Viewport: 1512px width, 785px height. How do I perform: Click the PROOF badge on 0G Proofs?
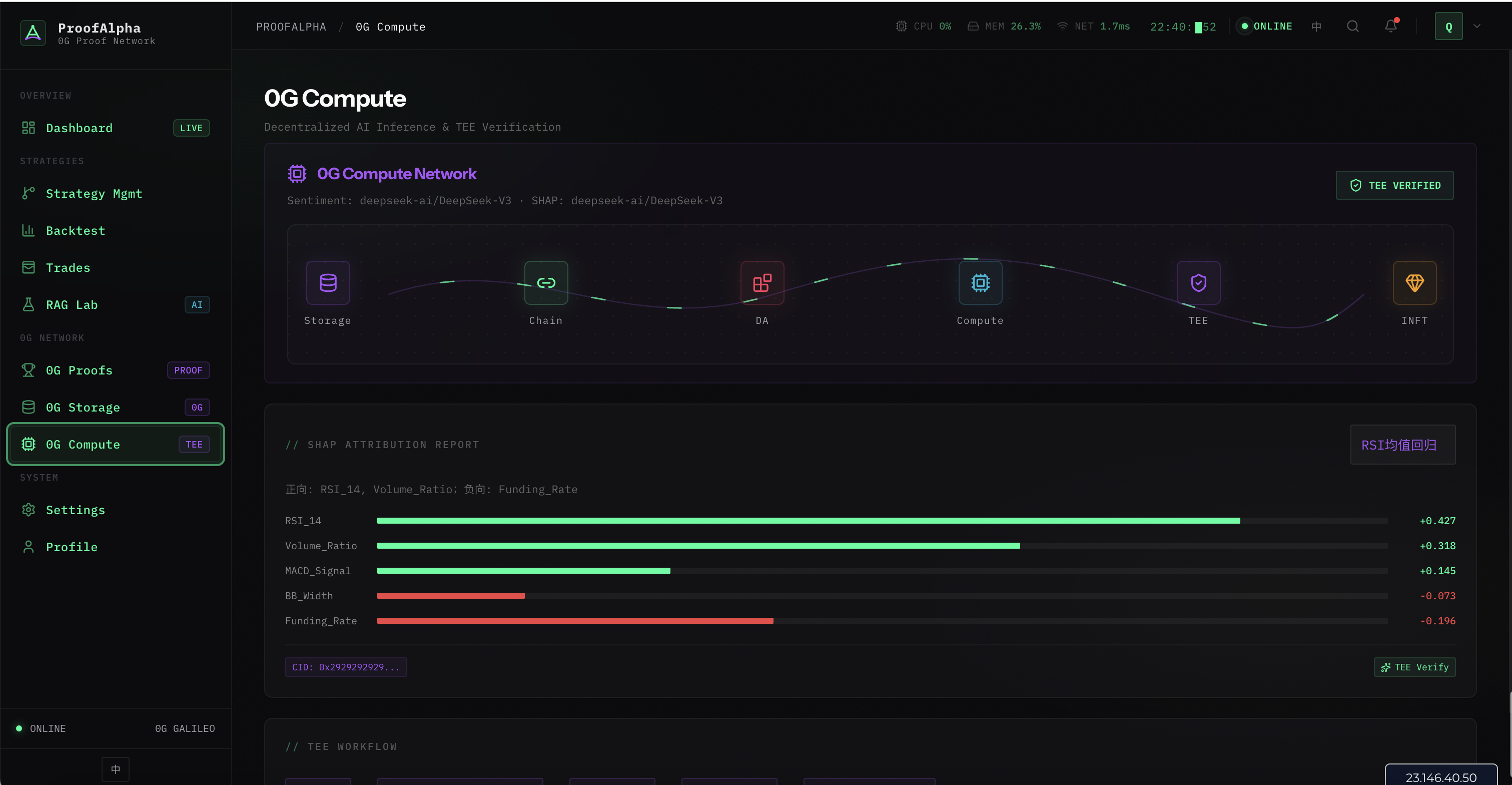[x=189, y=370]
